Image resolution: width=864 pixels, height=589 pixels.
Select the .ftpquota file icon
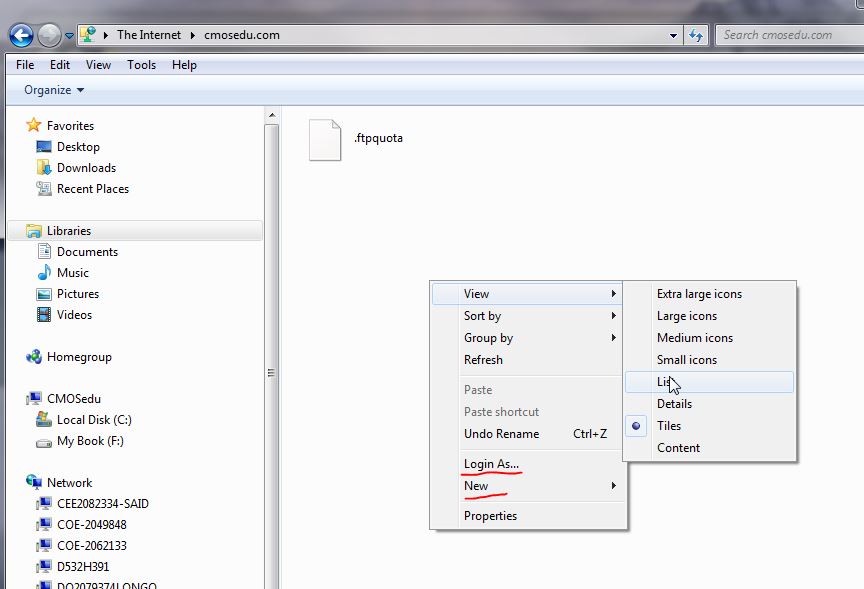pos(325,139)
